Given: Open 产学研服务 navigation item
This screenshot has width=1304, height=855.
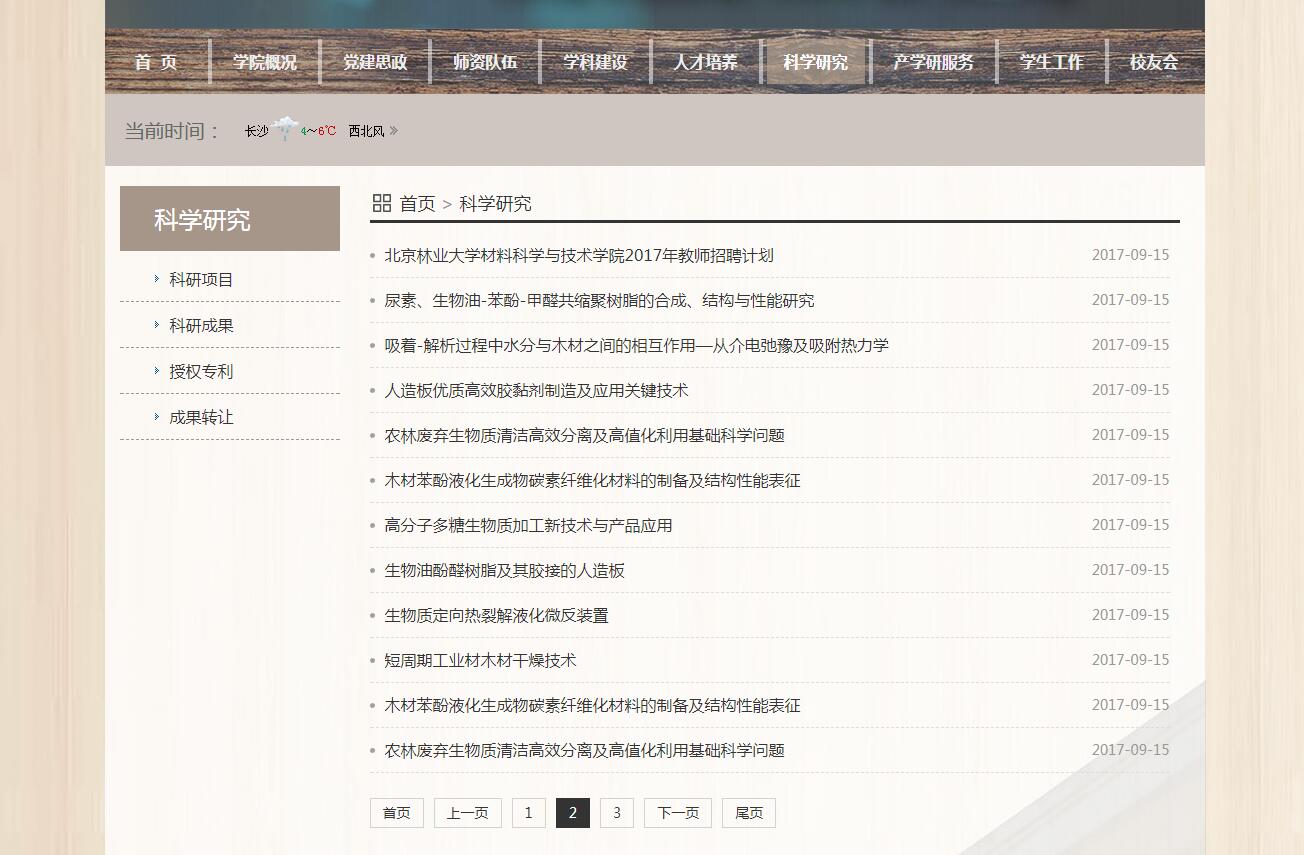Looking at the screenshot, I should (x=933, y=62).
